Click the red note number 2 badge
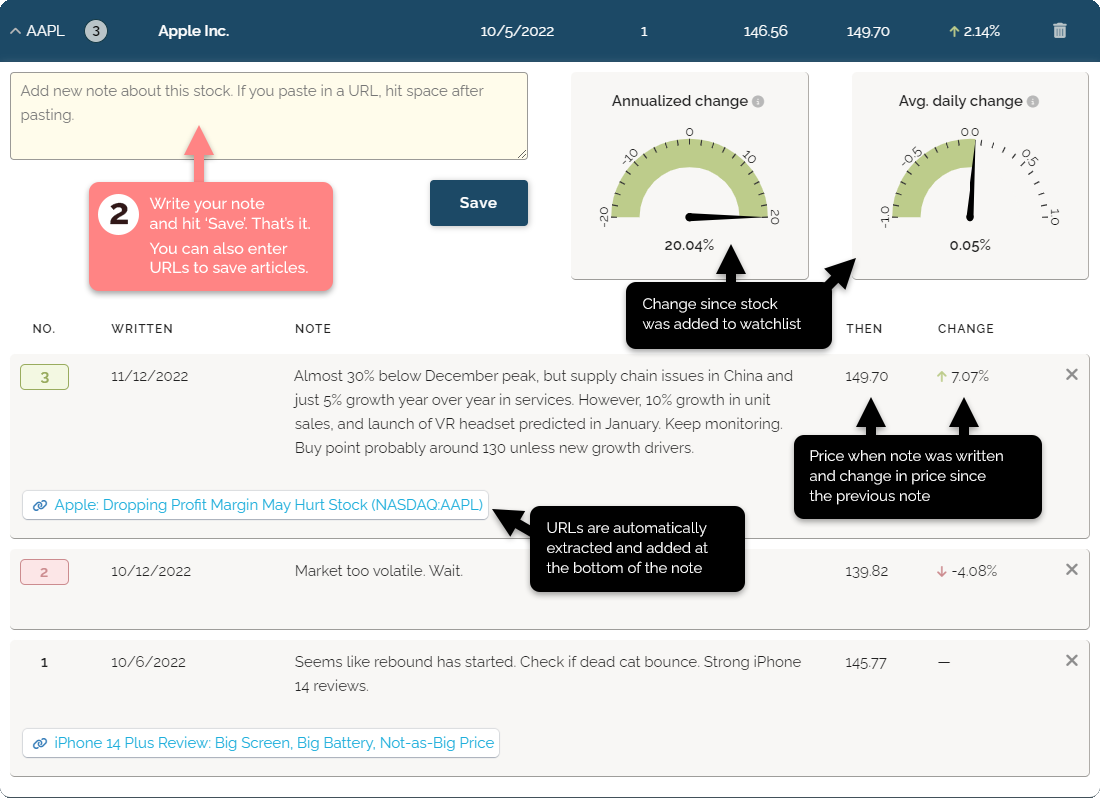 pos(44,572)
